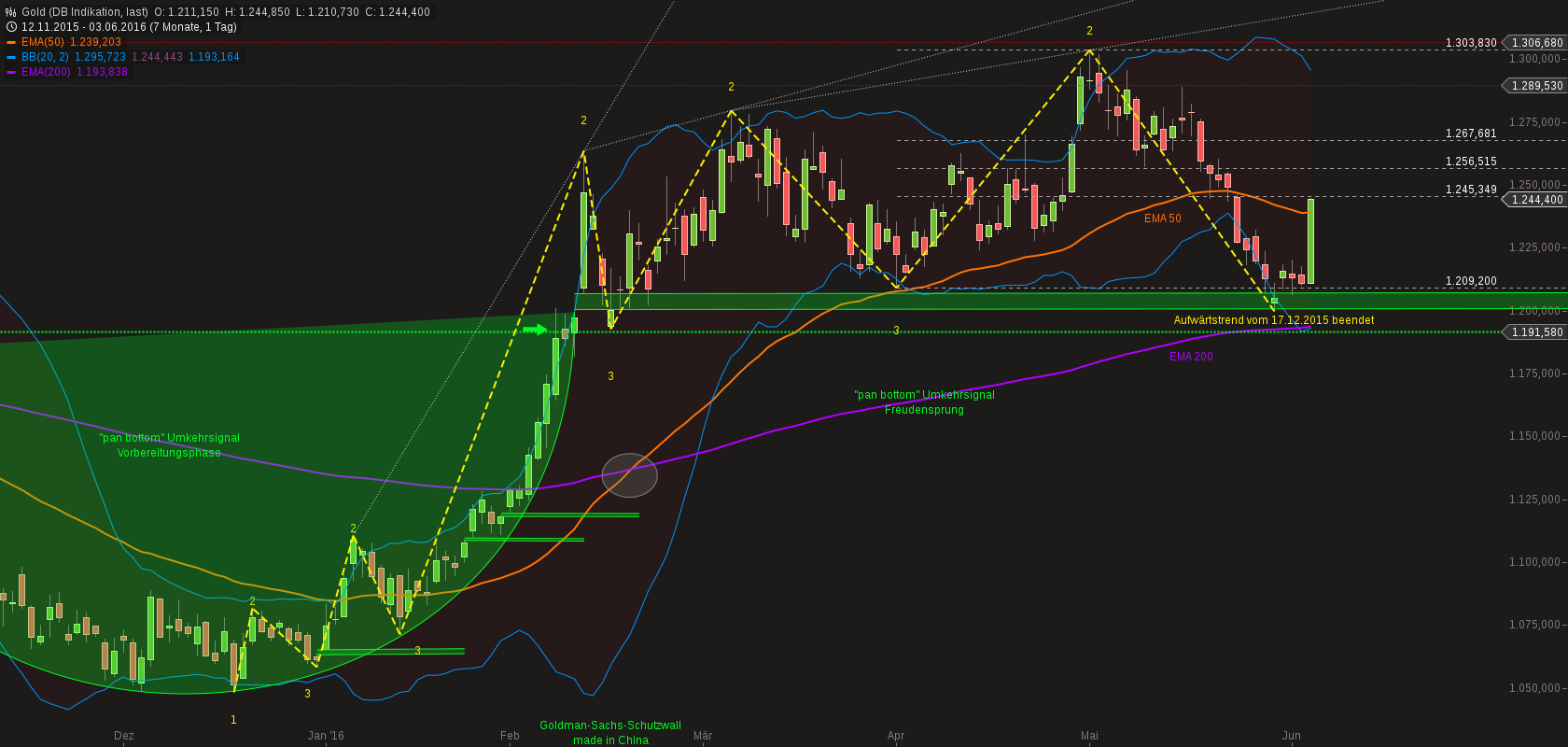Click the 1.275,000 price axis label
The width and height of the screenshot is (1568, 747).
1535,122
